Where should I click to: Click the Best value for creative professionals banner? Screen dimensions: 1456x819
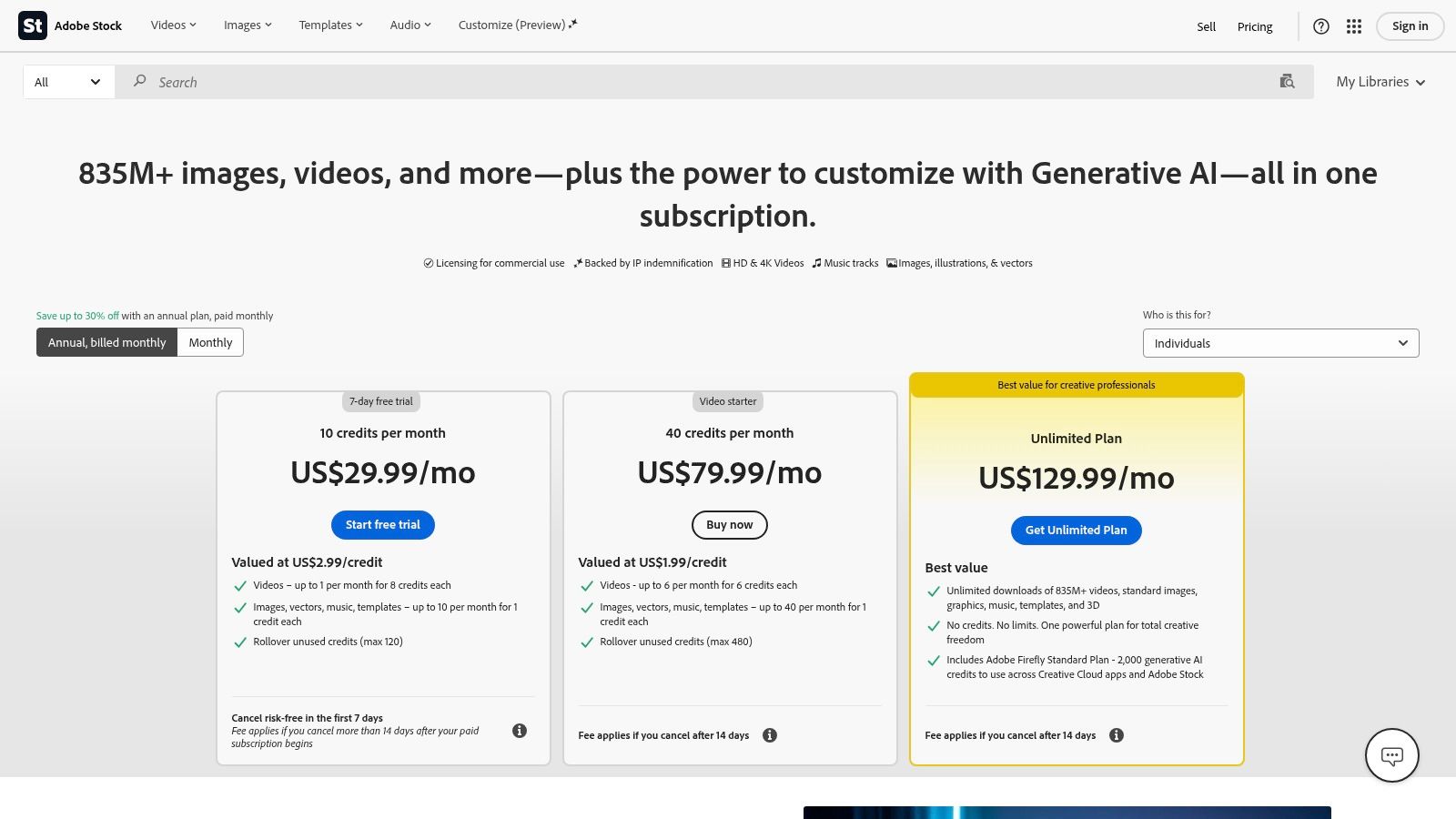coord(1077,385)
